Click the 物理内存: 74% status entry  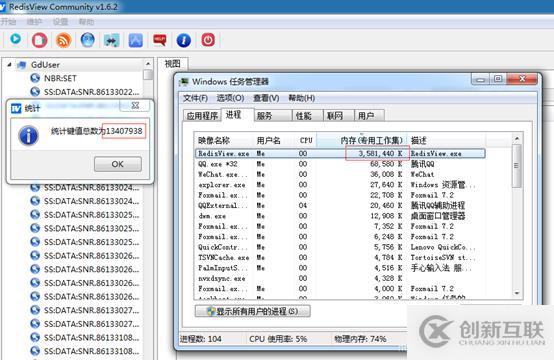[360, 339]
